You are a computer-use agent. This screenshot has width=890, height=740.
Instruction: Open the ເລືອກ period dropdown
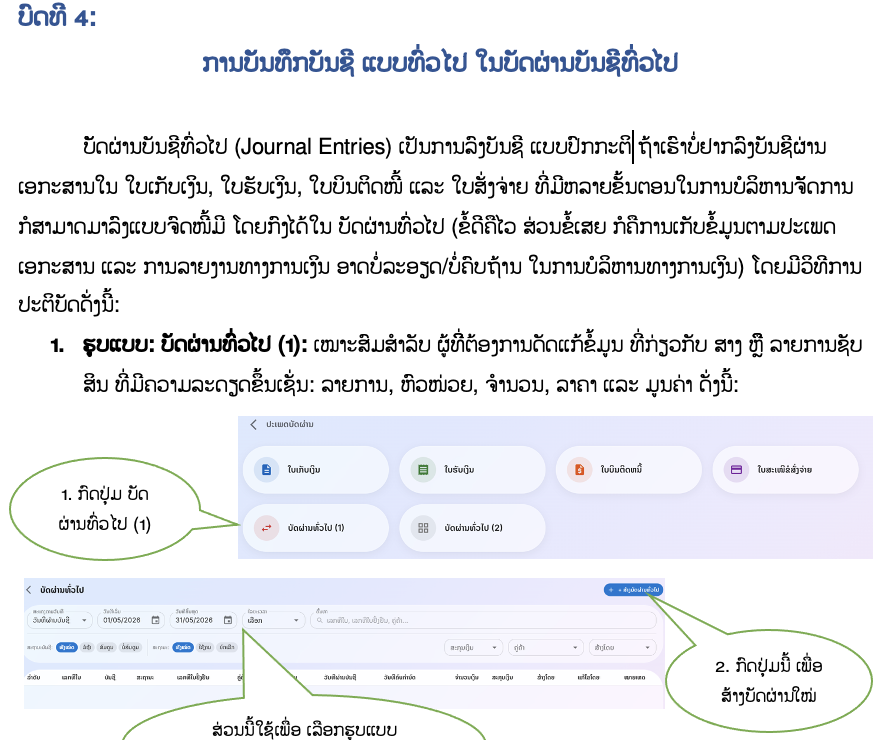[x=274, y=620]
